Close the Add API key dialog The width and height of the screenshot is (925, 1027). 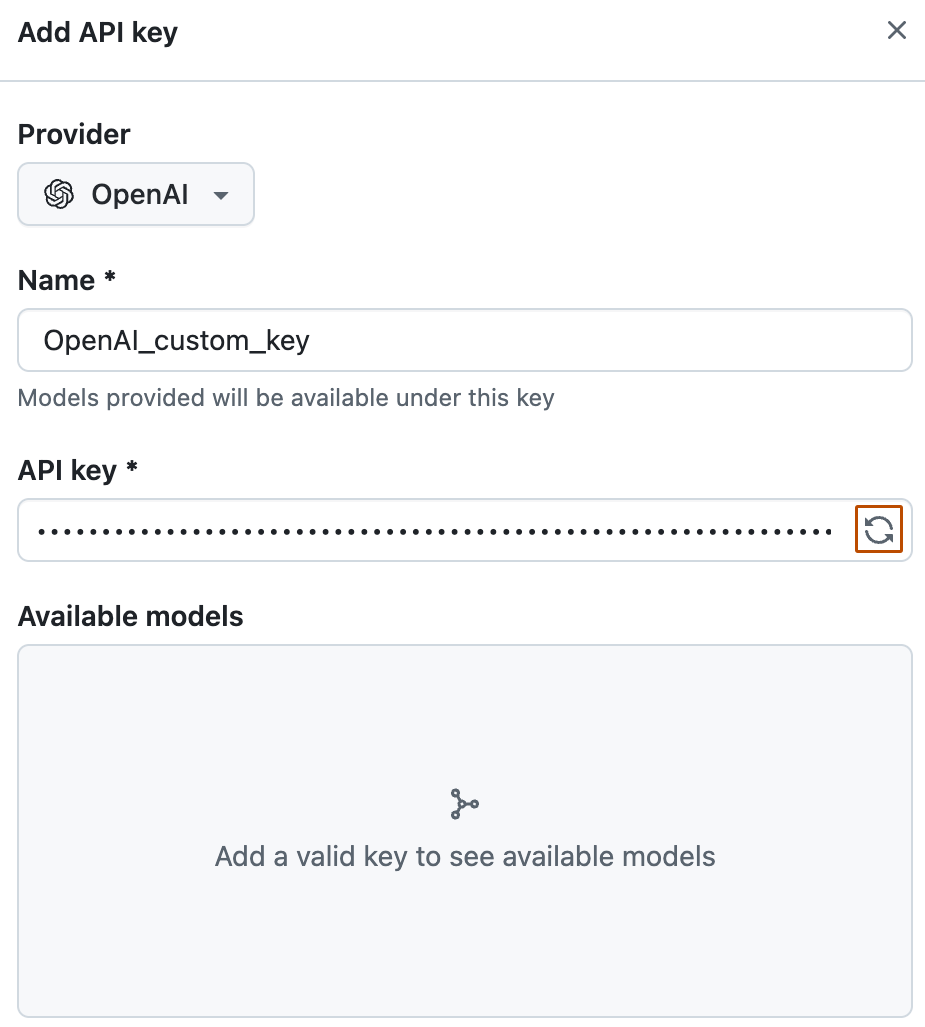(897, 30)
